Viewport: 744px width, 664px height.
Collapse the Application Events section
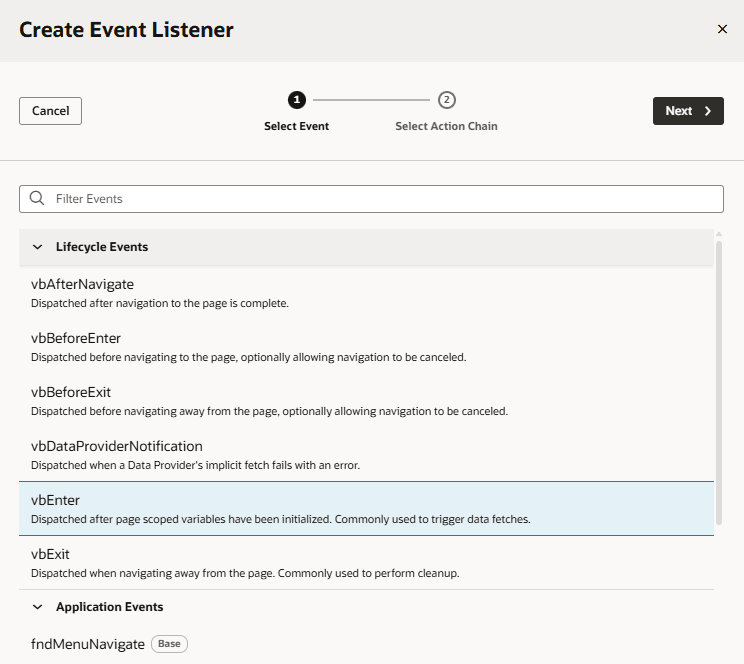tap(37, 607)
